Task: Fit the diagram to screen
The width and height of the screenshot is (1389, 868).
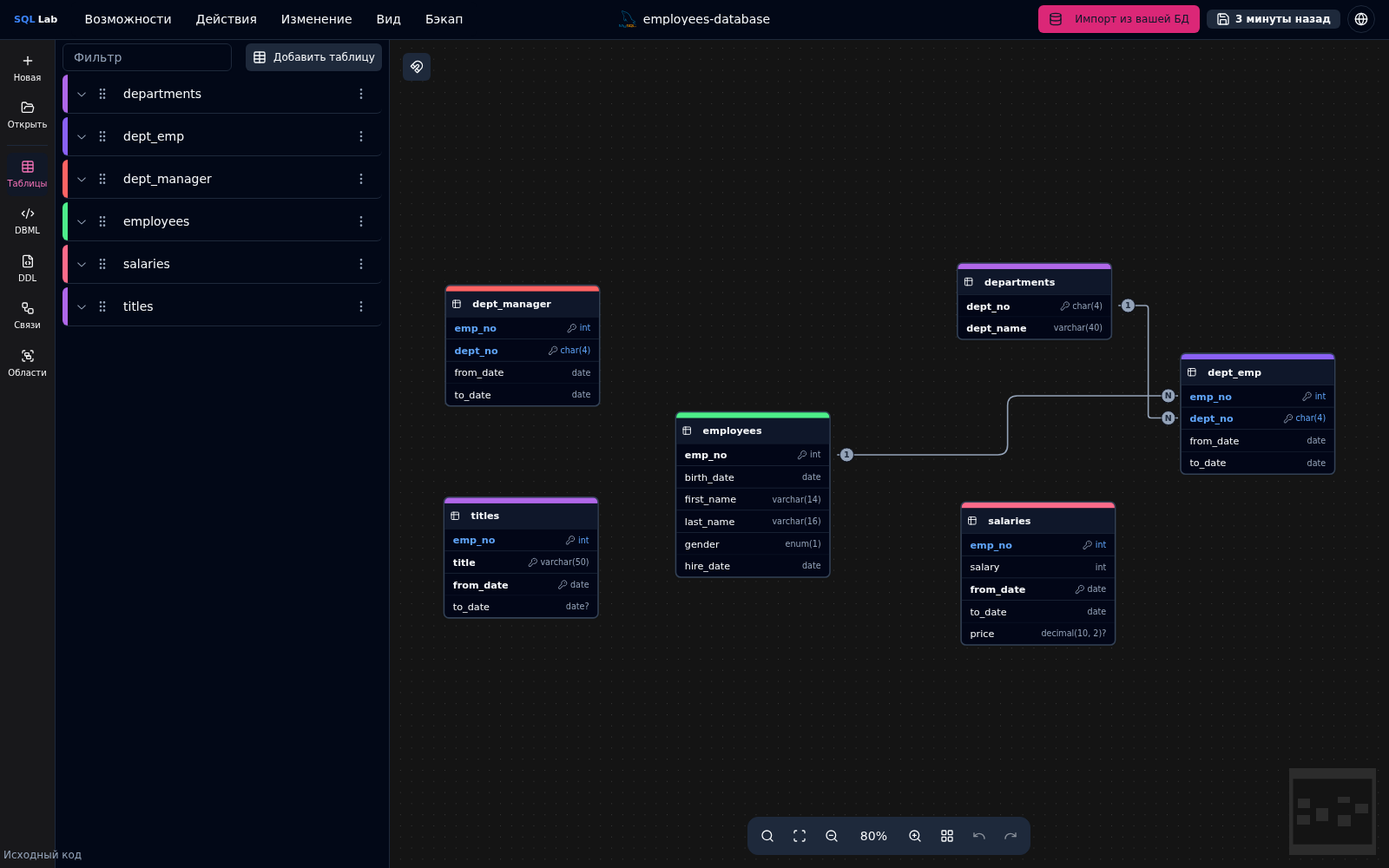Action: (800, 836)
